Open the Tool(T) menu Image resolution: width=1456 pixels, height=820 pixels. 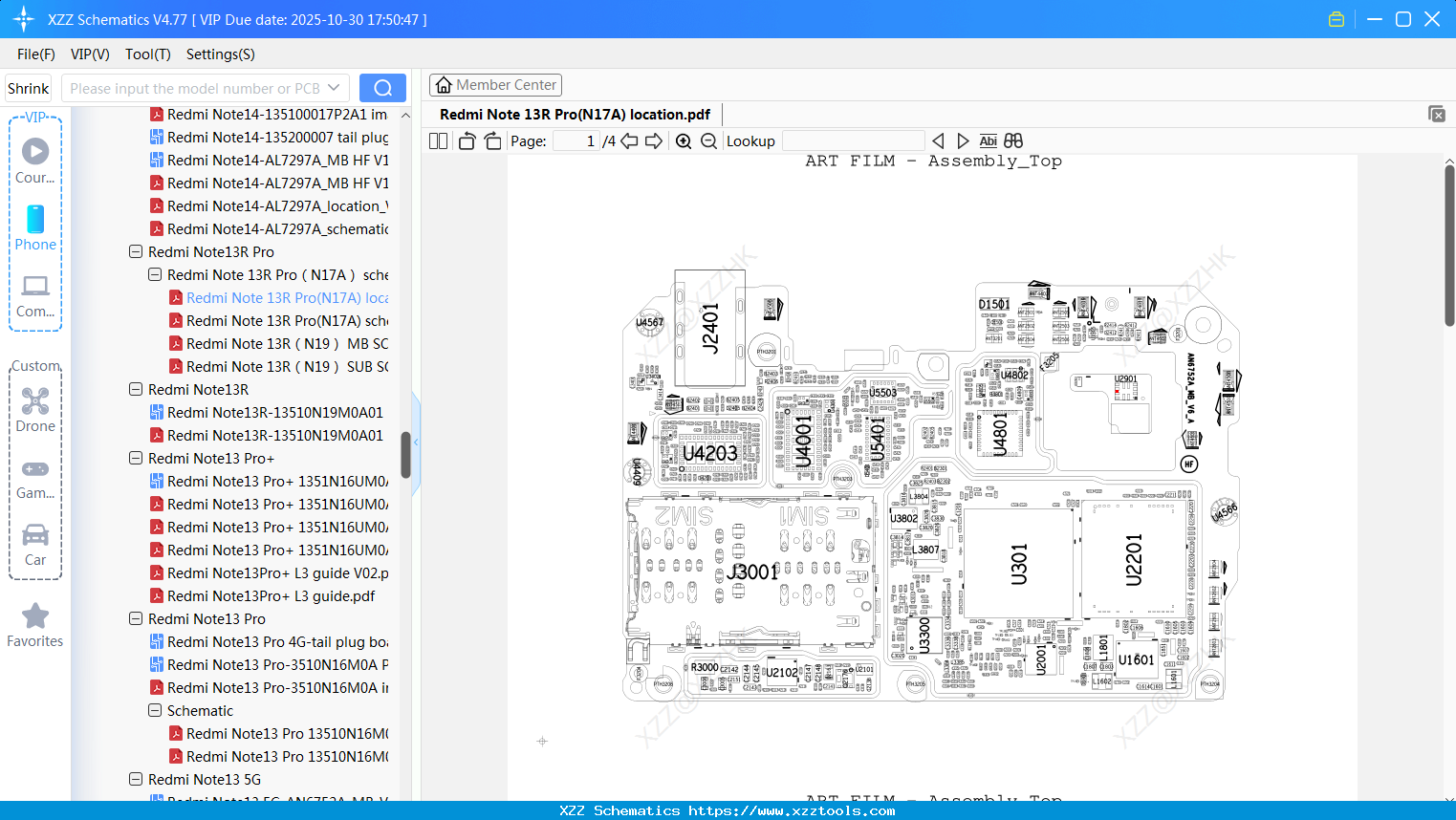147,54
